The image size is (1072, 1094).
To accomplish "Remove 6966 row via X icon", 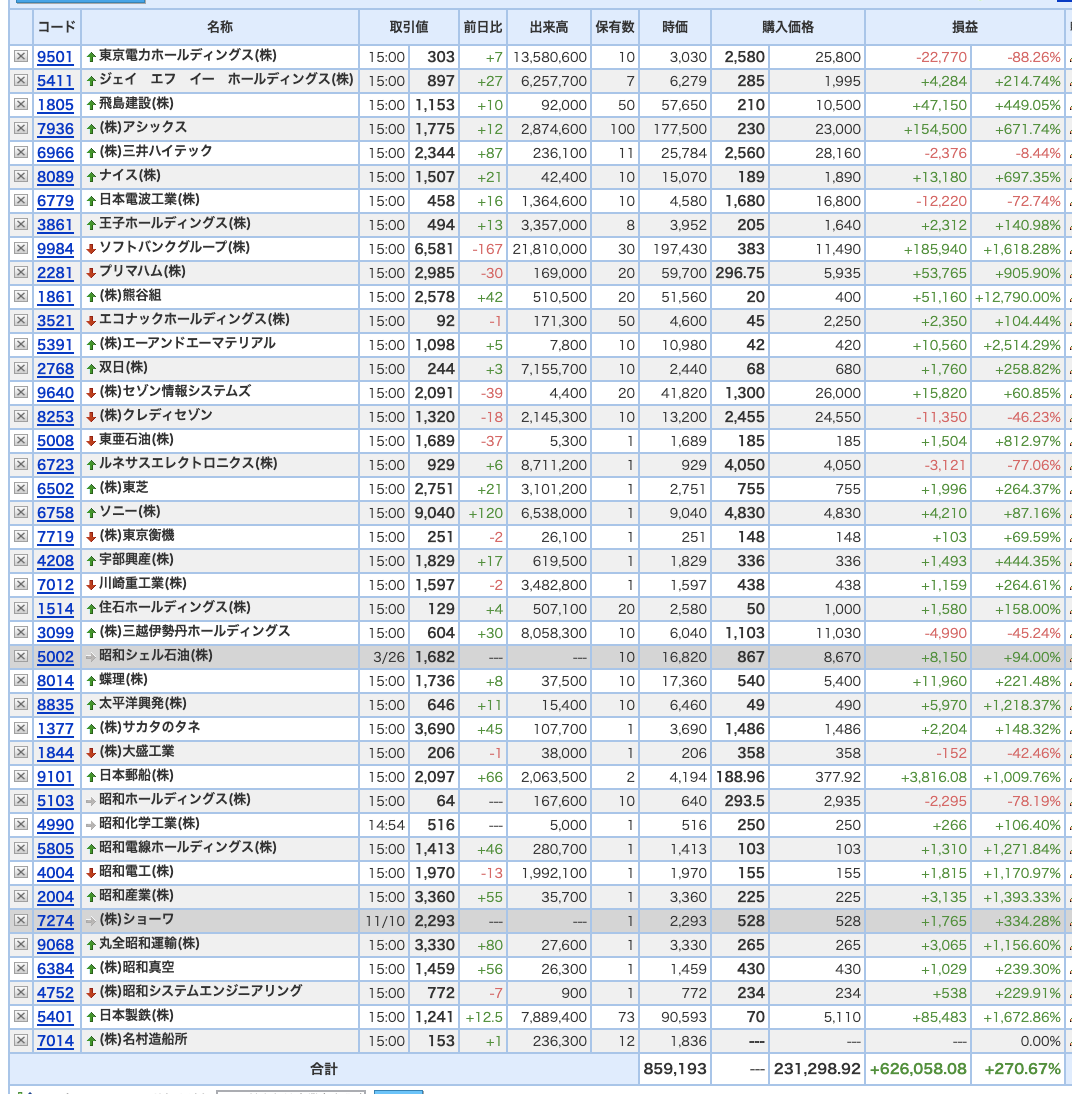I will click(x=21, y=153).
